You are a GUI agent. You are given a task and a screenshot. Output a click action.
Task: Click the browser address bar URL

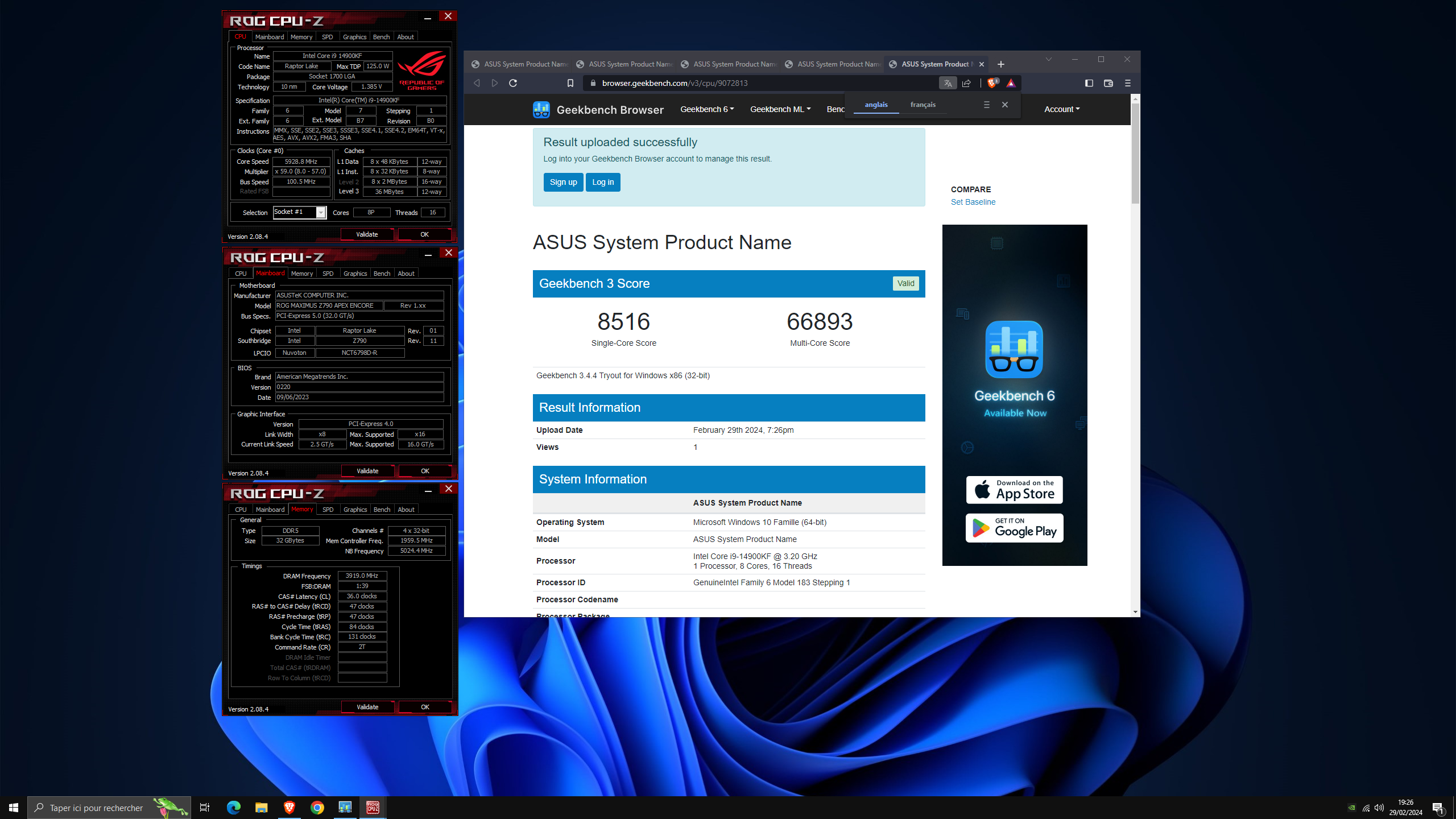point(675,83)
